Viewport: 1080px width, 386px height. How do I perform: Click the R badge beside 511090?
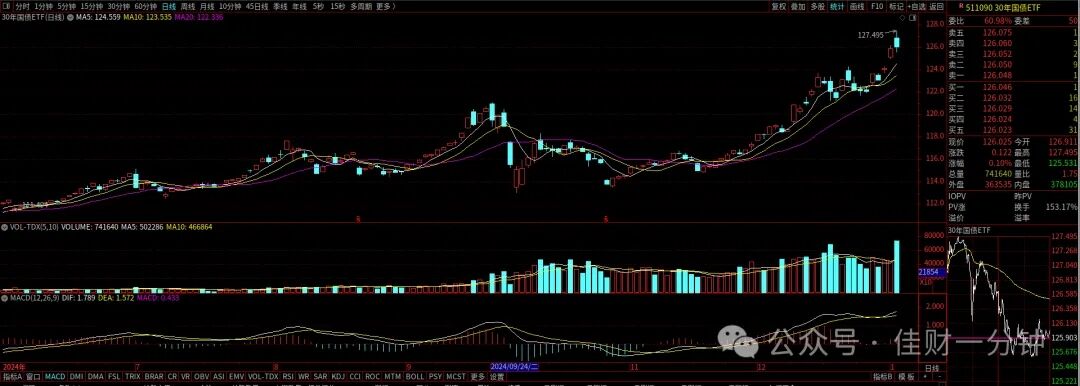[961, 6]
